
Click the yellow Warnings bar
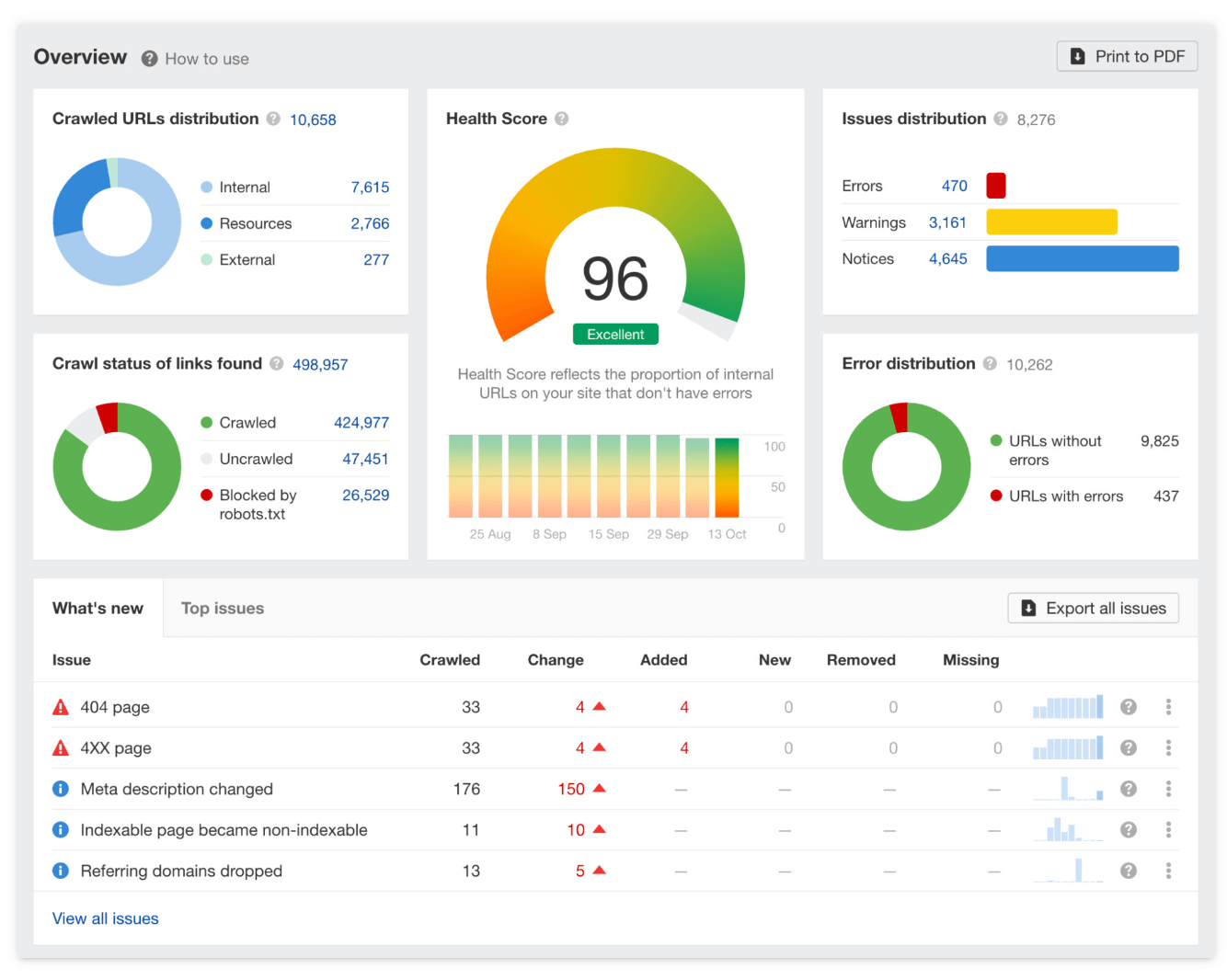(1051, 222)
